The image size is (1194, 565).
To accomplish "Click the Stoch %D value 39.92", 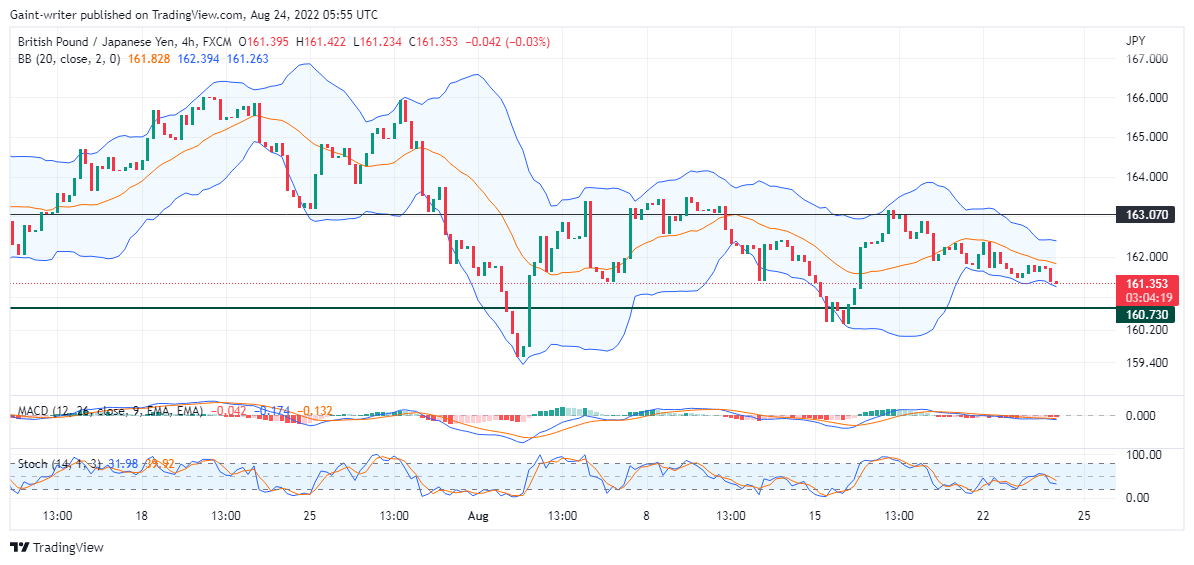I will (x=159, y=463).
